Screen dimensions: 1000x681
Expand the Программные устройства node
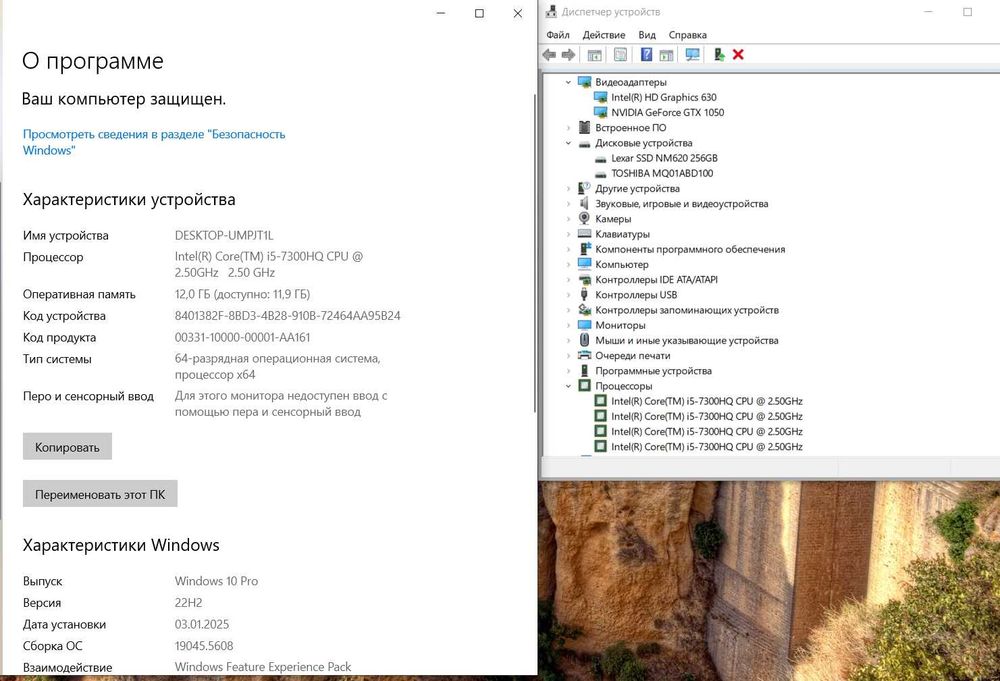[x=568, y=370]
